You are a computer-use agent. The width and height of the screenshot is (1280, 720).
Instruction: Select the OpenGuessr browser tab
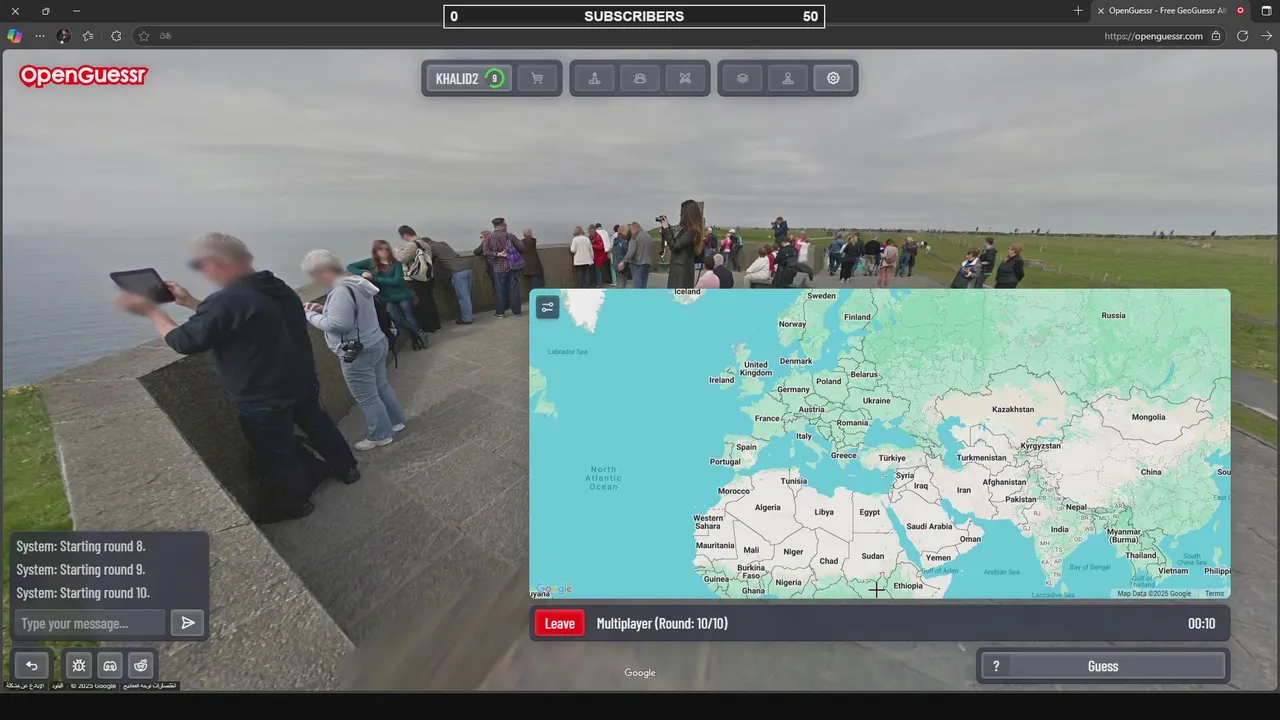click(x=1170, y=11)
